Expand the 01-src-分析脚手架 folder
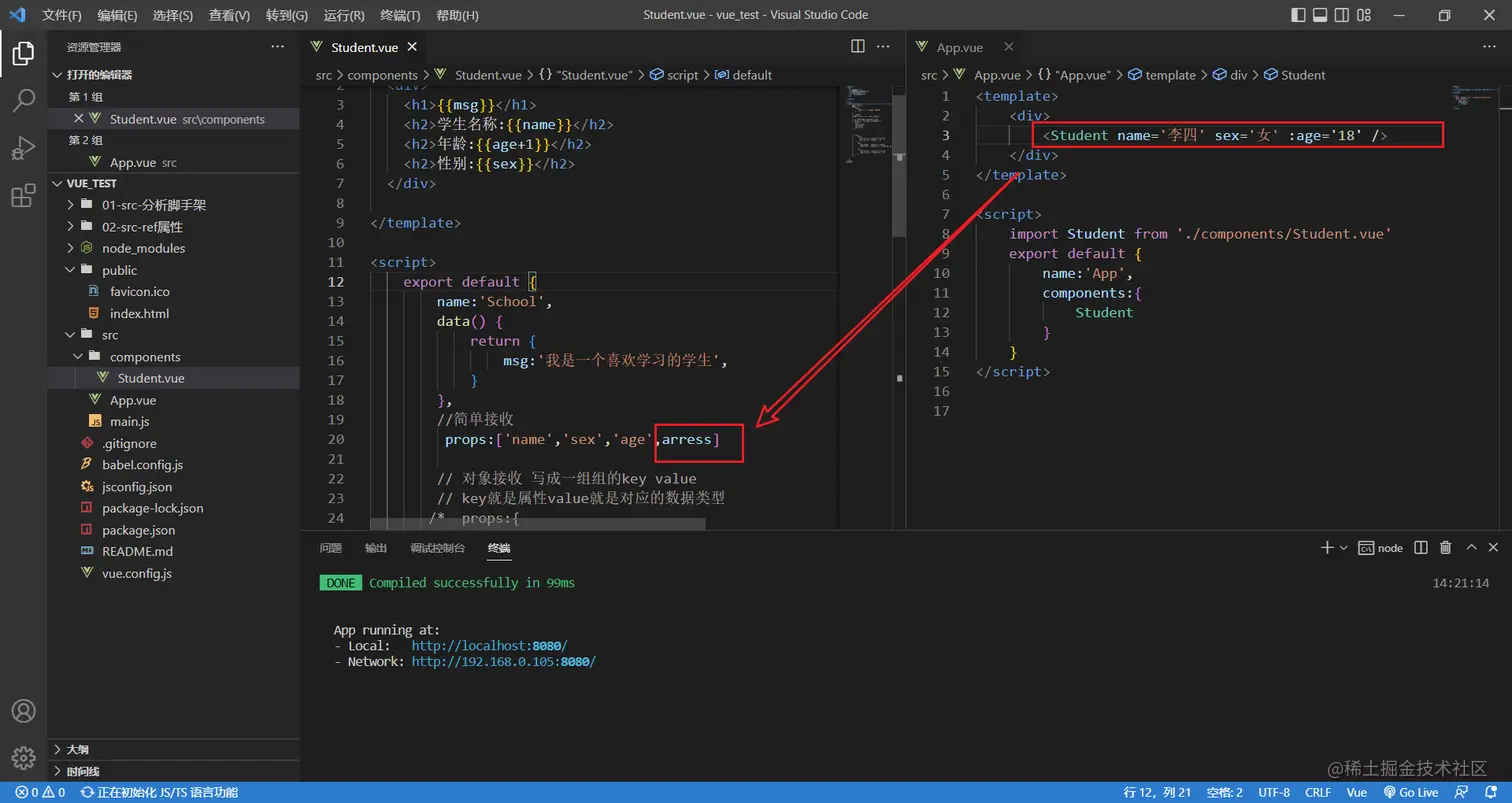Viewport: 1512px width, 803px height. (71, 205)
